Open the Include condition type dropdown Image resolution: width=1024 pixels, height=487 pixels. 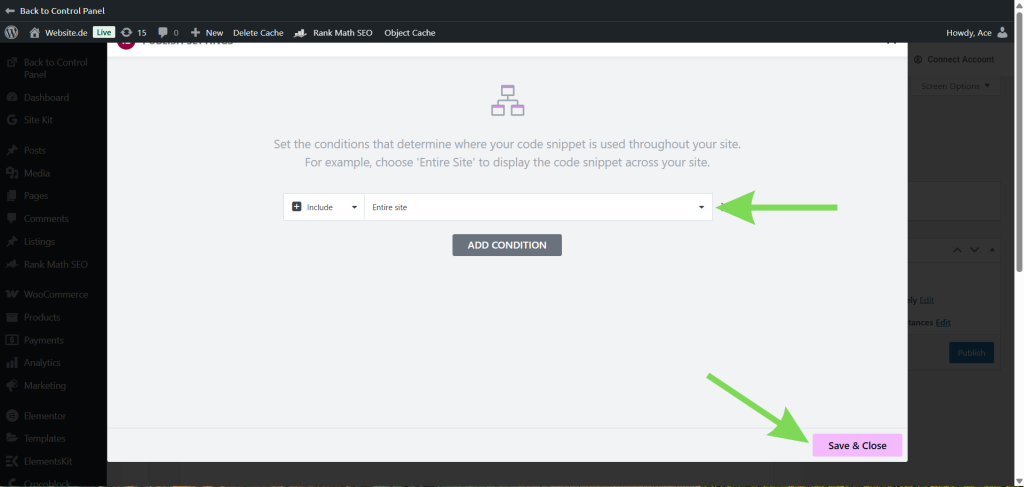pyautogui.click(x=324, y=207)
